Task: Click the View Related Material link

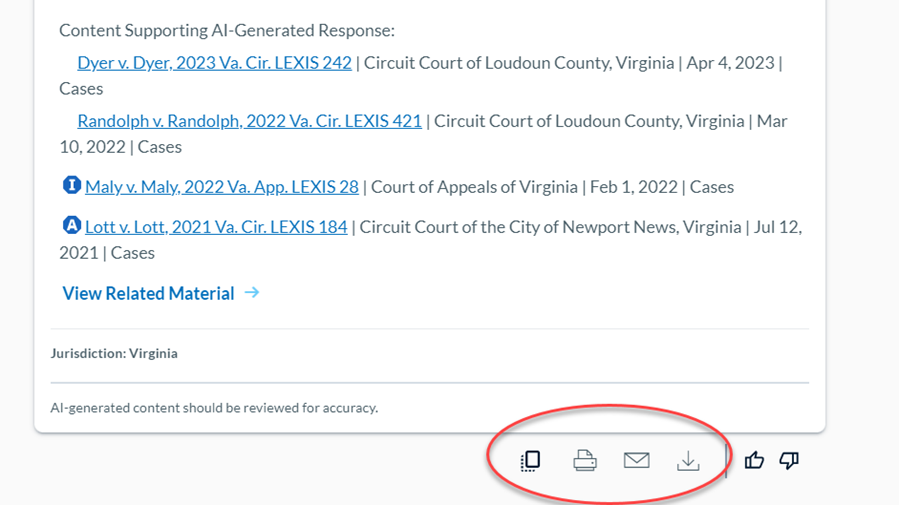Action: point(148,293)
